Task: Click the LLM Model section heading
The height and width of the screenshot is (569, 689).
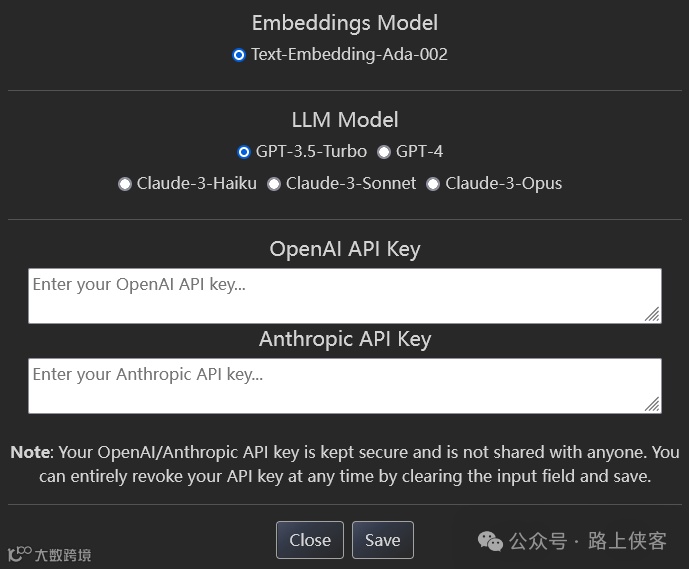Action: point(344,120)
